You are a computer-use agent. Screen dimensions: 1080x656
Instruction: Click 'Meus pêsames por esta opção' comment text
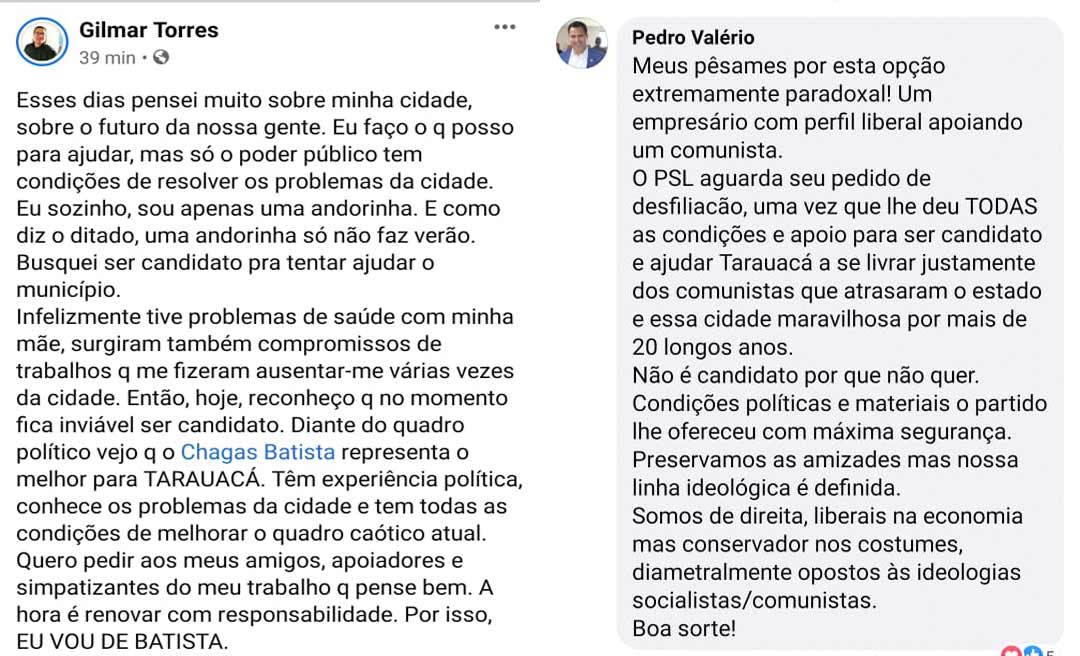(788, 67)
